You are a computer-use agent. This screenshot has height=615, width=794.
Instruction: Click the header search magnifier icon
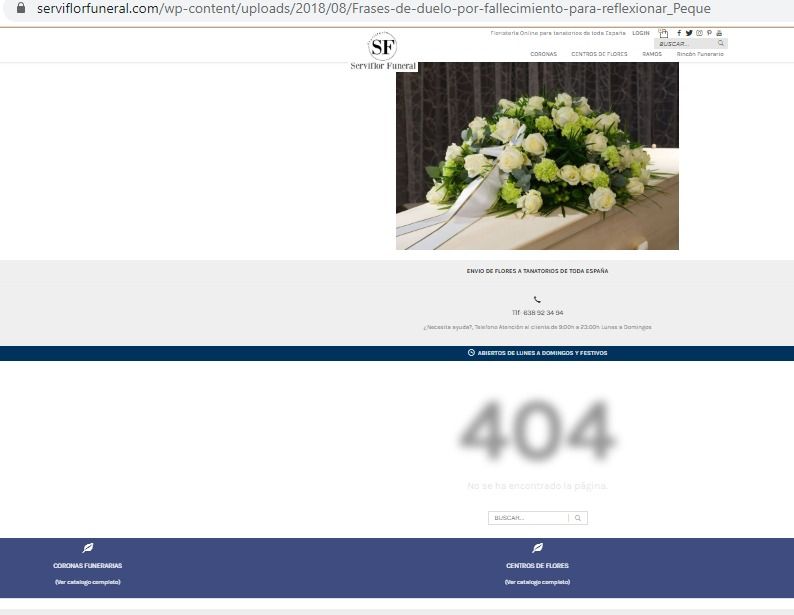(x=721, y=43)
